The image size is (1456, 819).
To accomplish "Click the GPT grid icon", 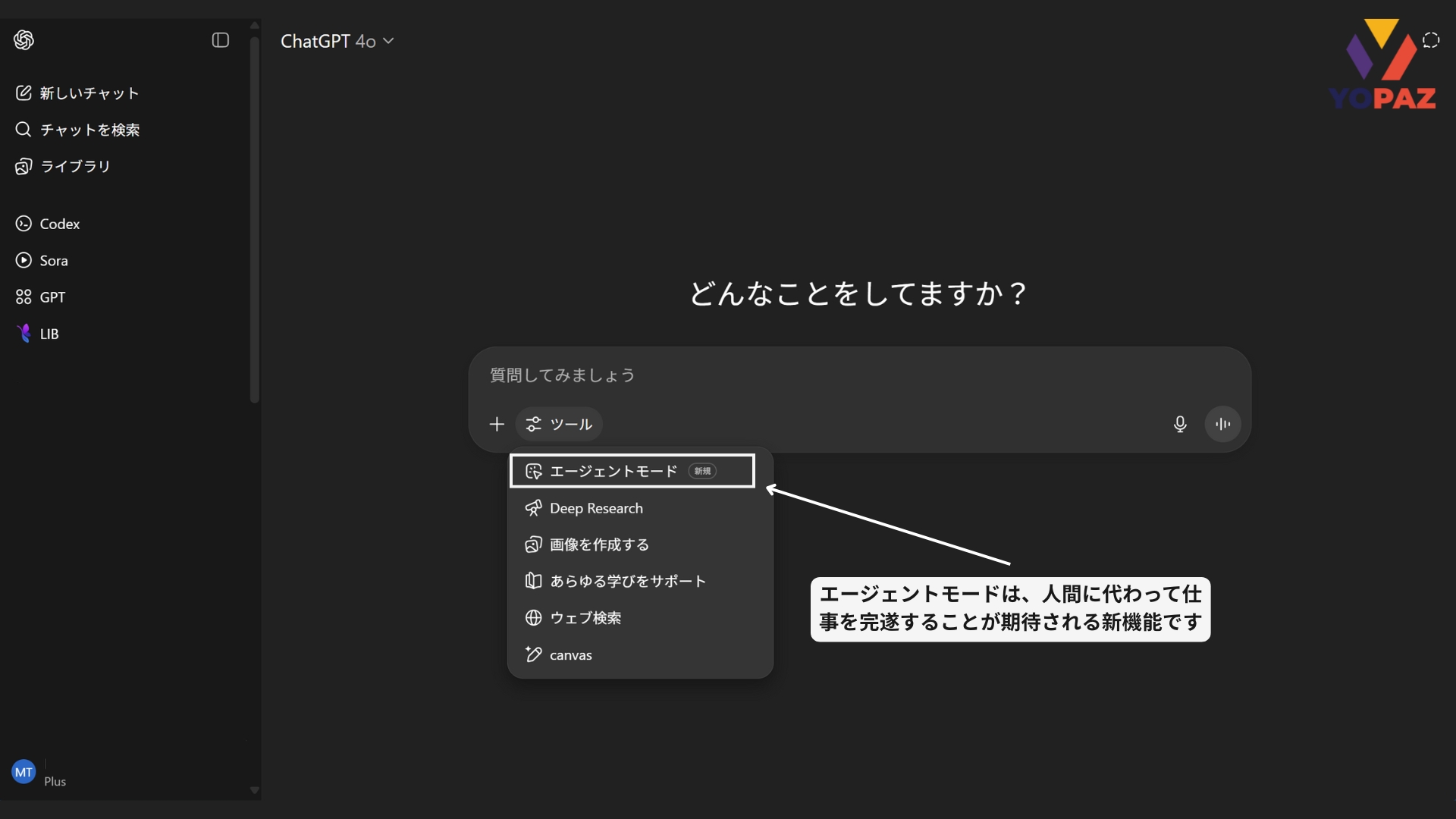I will coord(24,297).
